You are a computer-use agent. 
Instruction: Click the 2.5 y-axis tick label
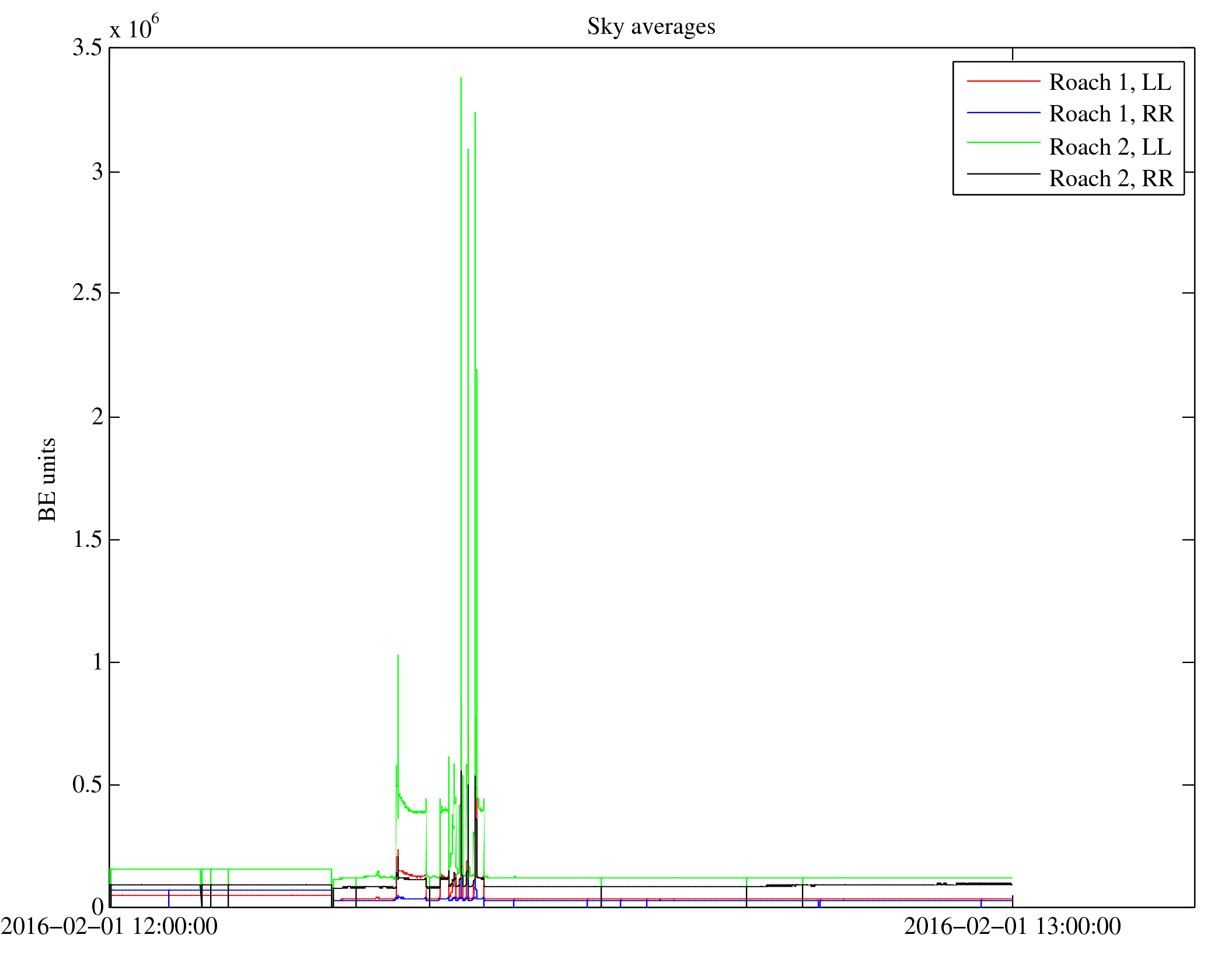coord(88,293)
